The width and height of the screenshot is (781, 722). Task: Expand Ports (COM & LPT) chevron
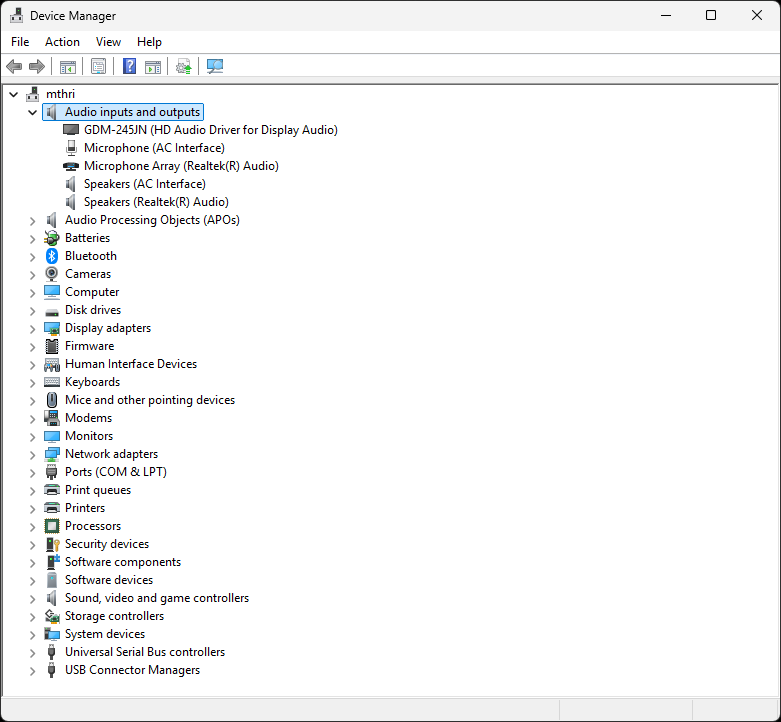tap(32, 473)
